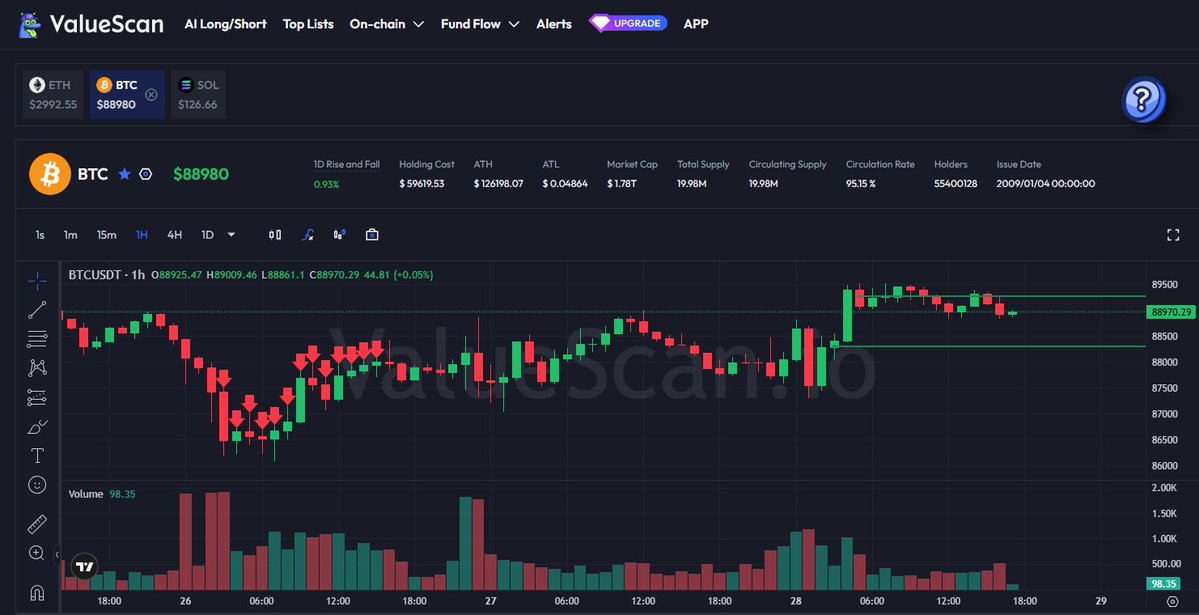The image size is (1199, 615).
Task: Enter fullscreen chart mode
Action: point(1173,235)
